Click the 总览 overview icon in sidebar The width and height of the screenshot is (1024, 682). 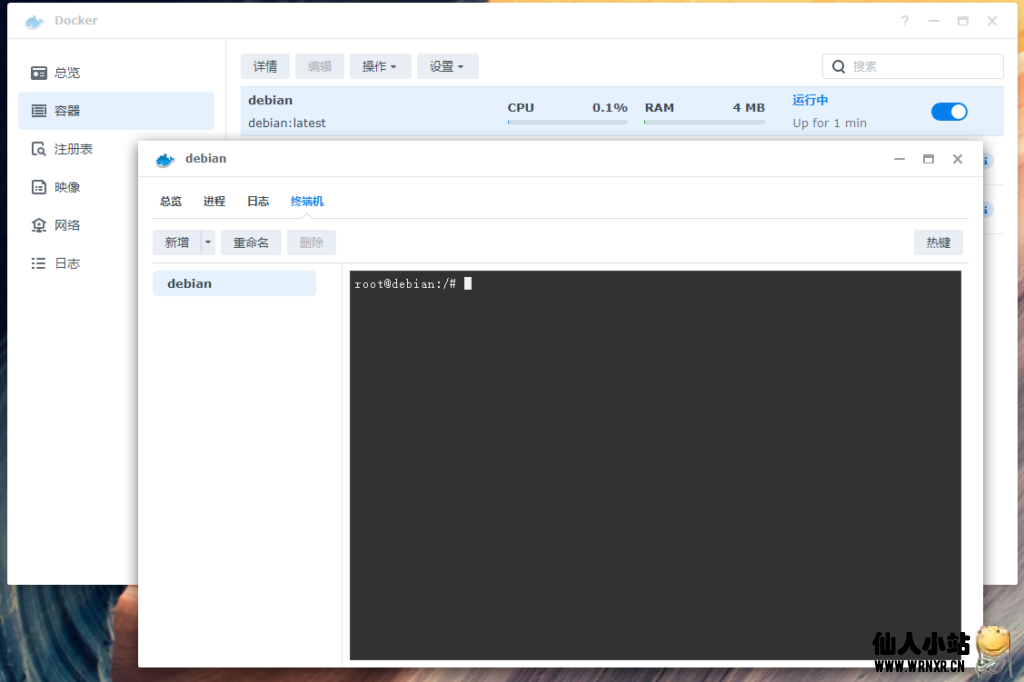click(x=39, y=73)
